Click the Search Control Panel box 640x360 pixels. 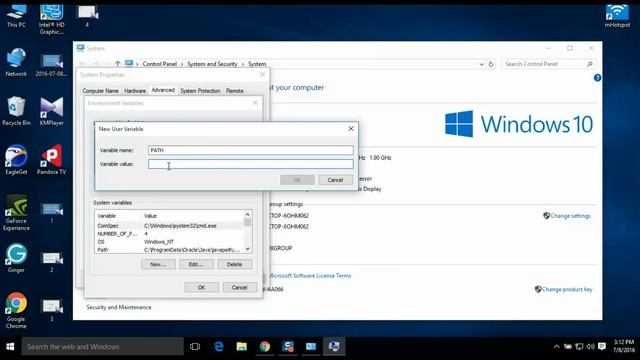pyautogui.click(x=548, y=64)
